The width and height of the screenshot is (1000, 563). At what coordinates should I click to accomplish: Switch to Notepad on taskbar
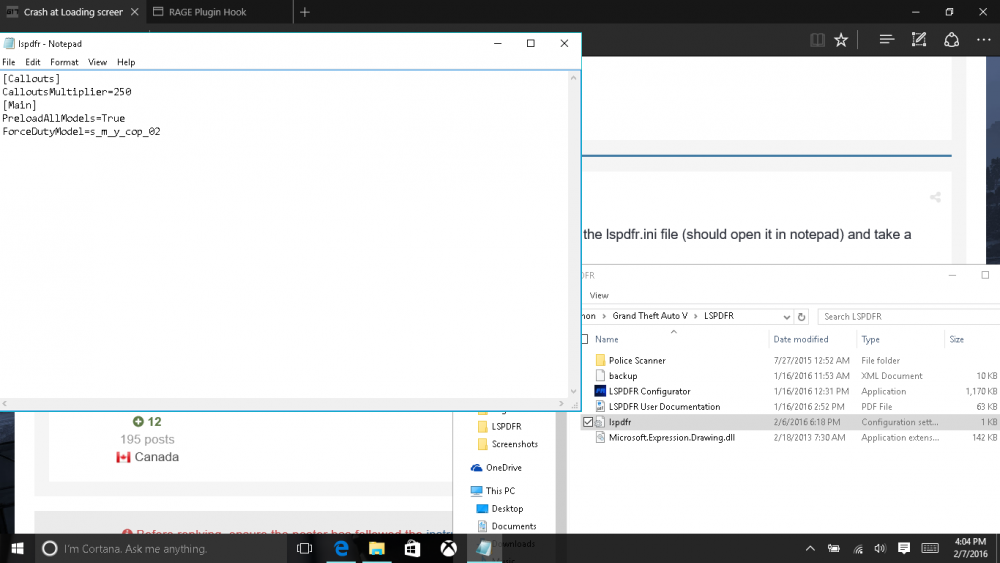(x=484, y=548)
